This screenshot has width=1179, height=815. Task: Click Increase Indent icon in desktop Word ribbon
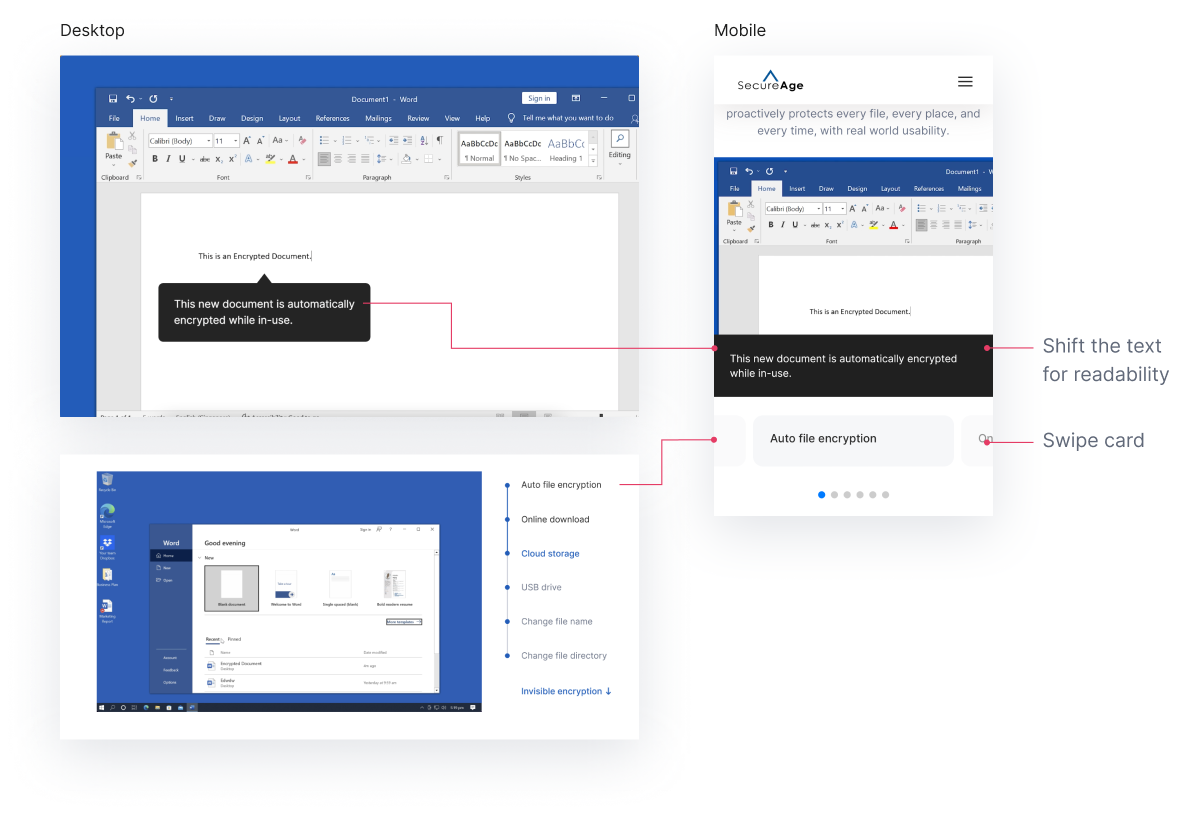pyautogui.click(x=408, y=141)
